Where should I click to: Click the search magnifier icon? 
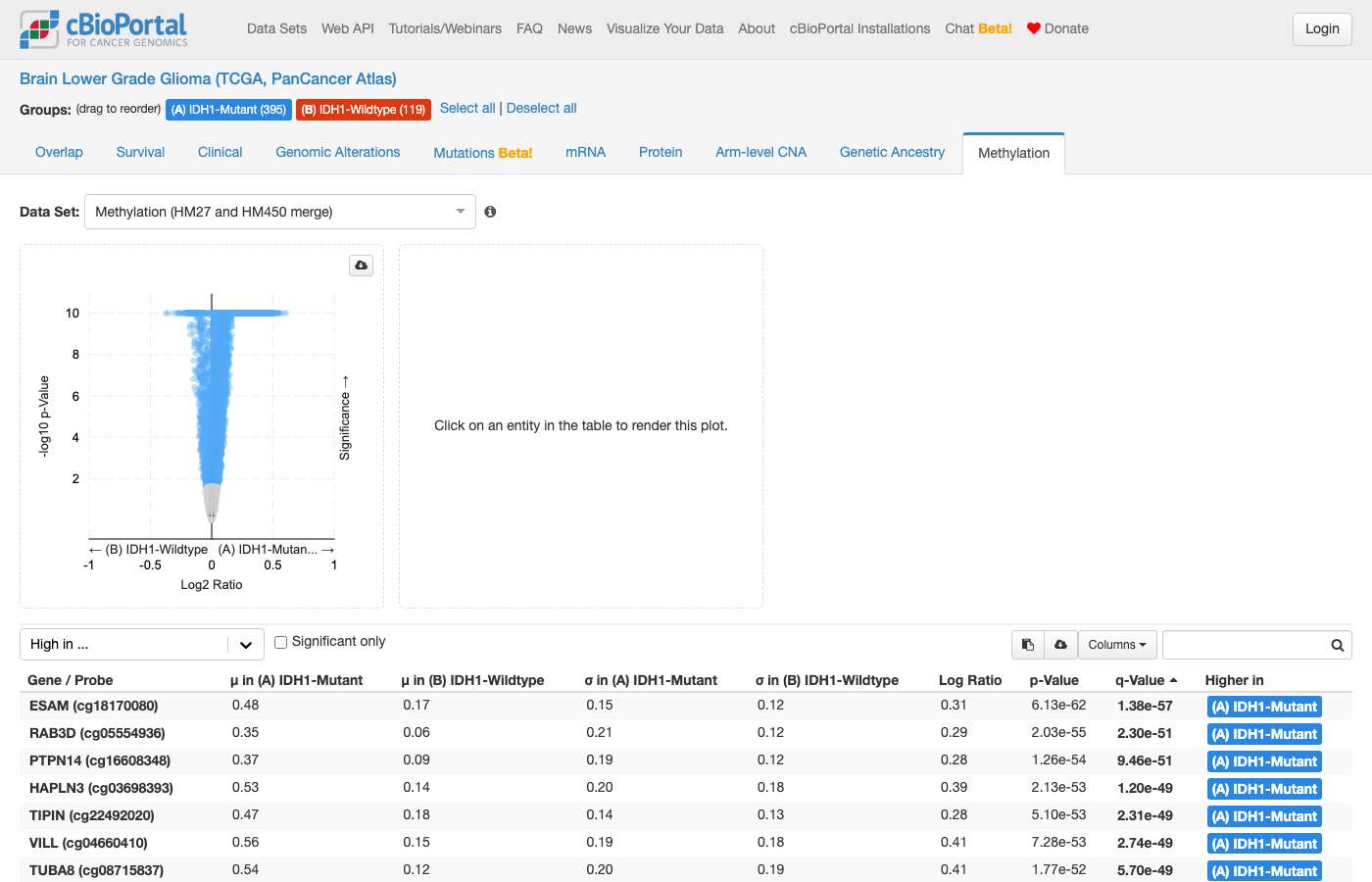1337,645
